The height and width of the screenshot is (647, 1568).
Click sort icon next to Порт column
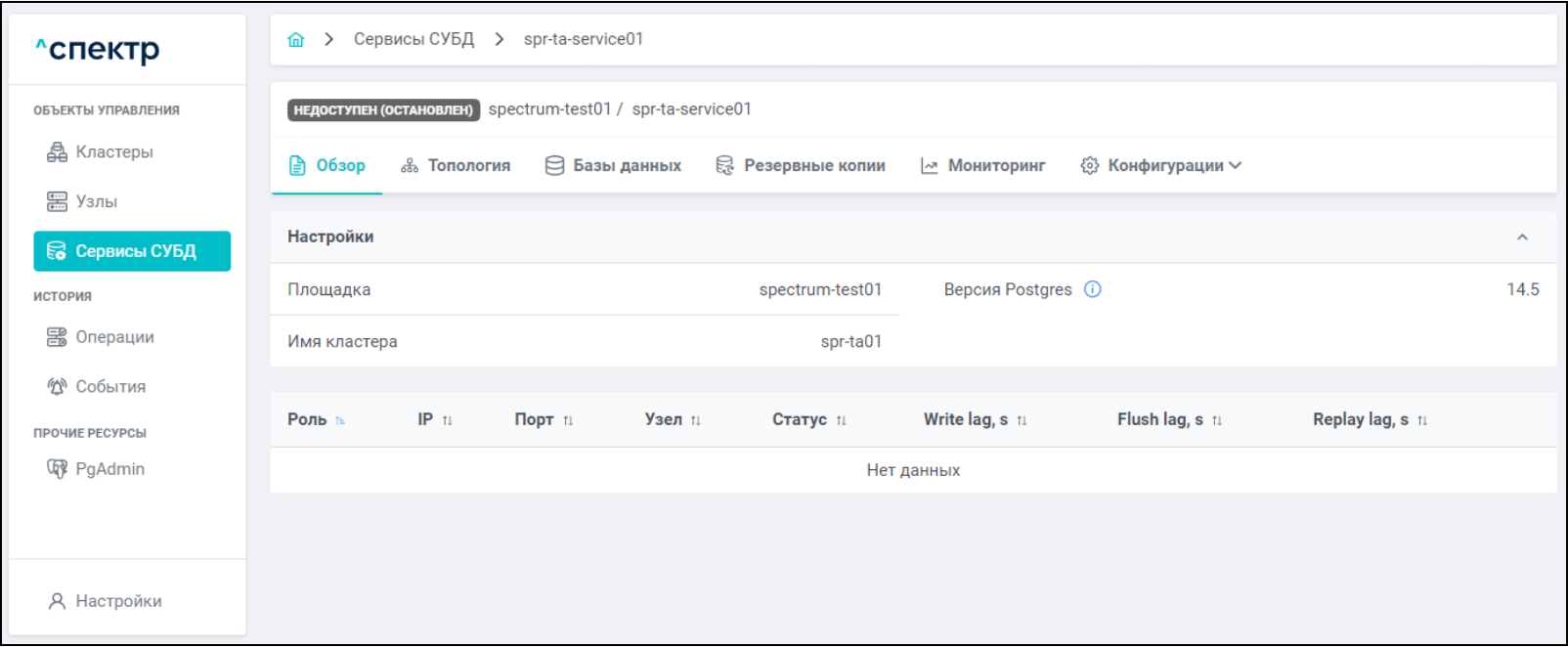coord(568,420)
